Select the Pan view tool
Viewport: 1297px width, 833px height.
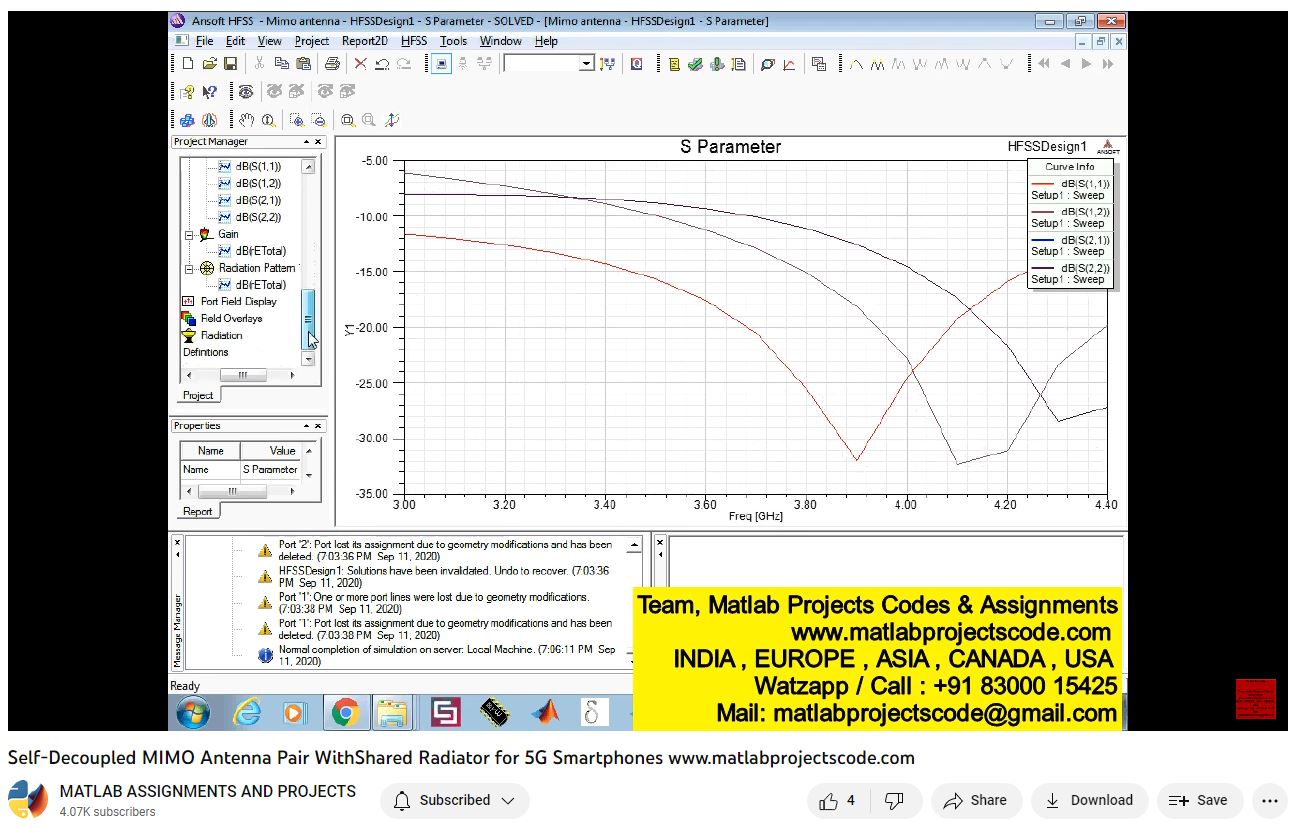(x=248, y=119)
